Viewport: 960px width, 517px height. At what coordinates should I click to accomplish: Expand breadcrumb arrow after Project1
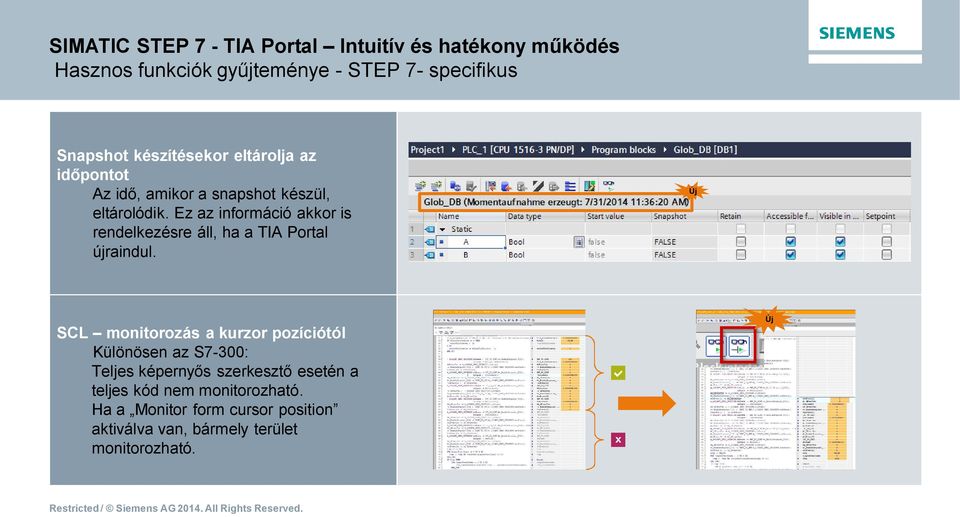[453, 149]
